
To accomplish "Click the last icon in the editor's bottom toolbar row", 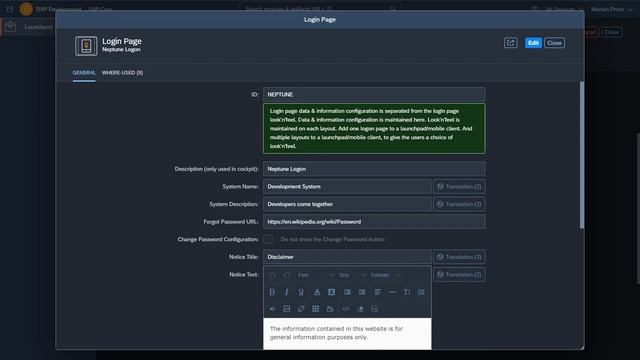I will (x=375, y=309).
